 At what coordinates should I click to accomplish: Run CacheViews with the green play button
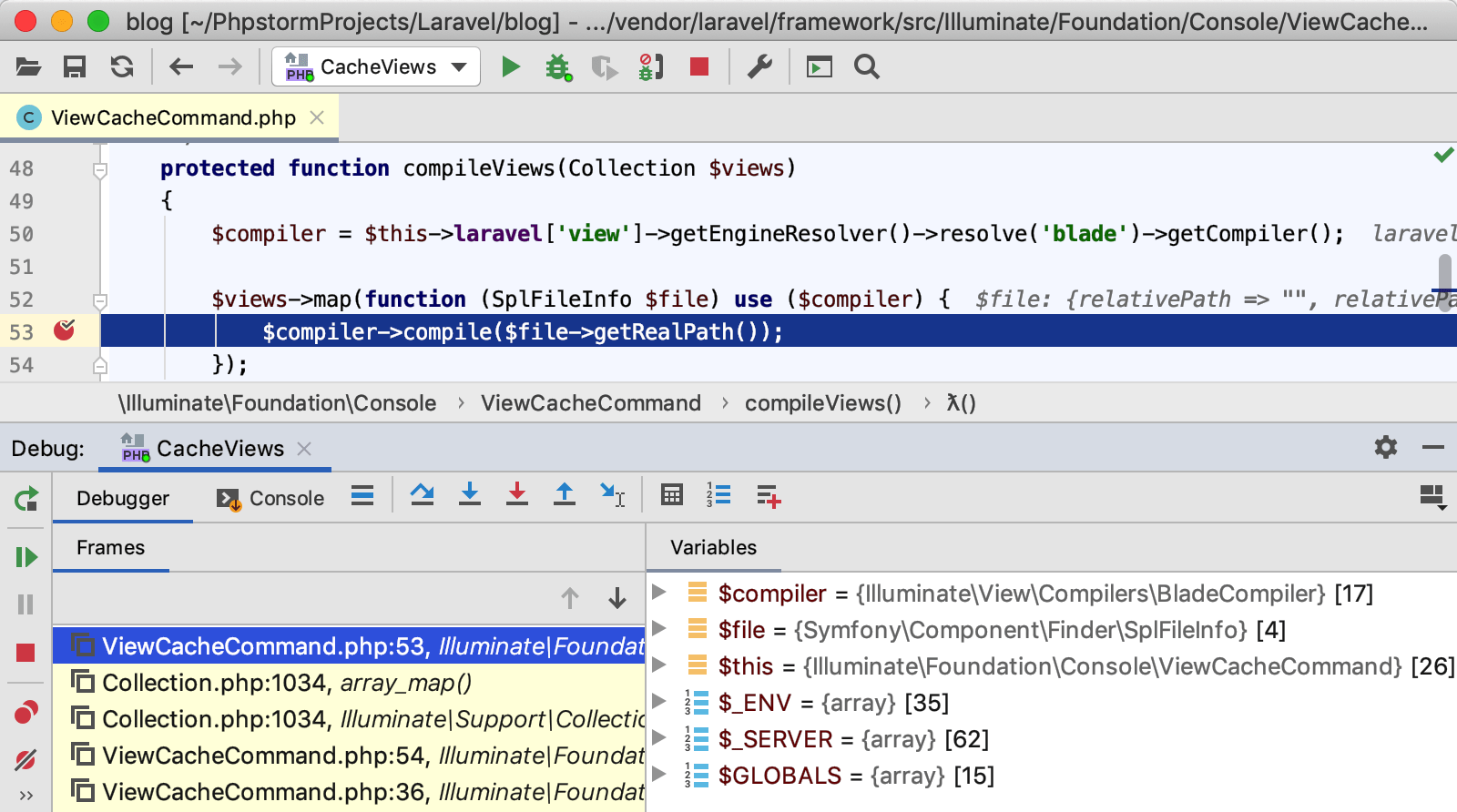511,66
